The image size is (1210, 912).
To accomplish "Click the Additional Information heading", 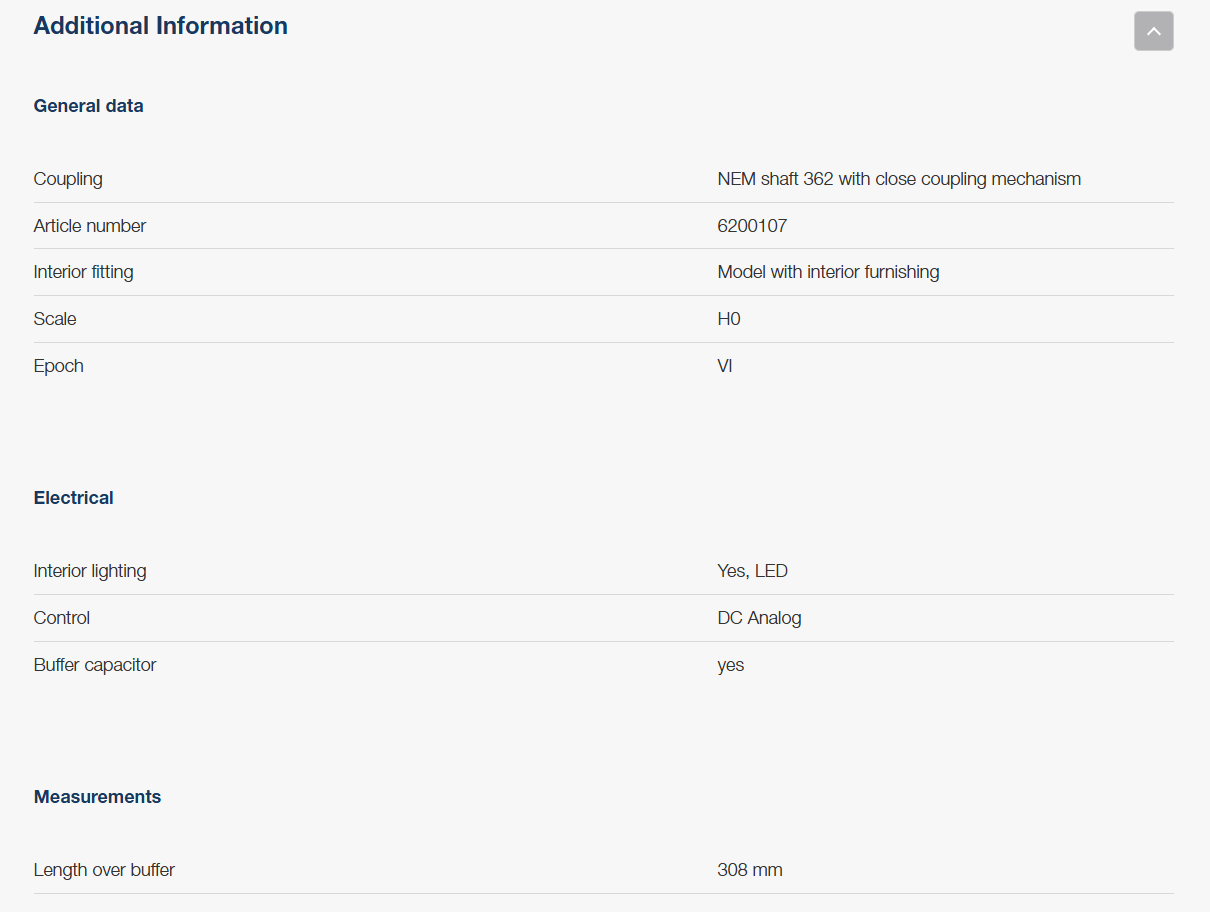I will coord(160,26).
